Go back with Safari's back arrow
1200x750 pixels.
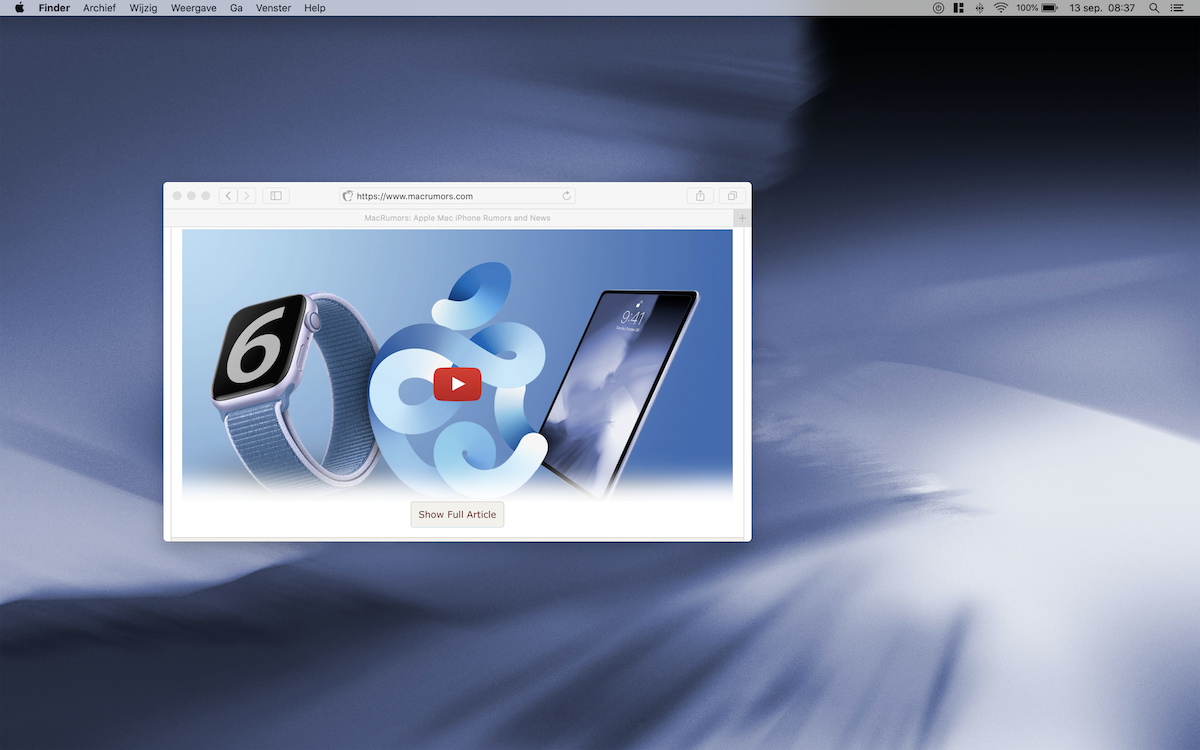[228, 196]
